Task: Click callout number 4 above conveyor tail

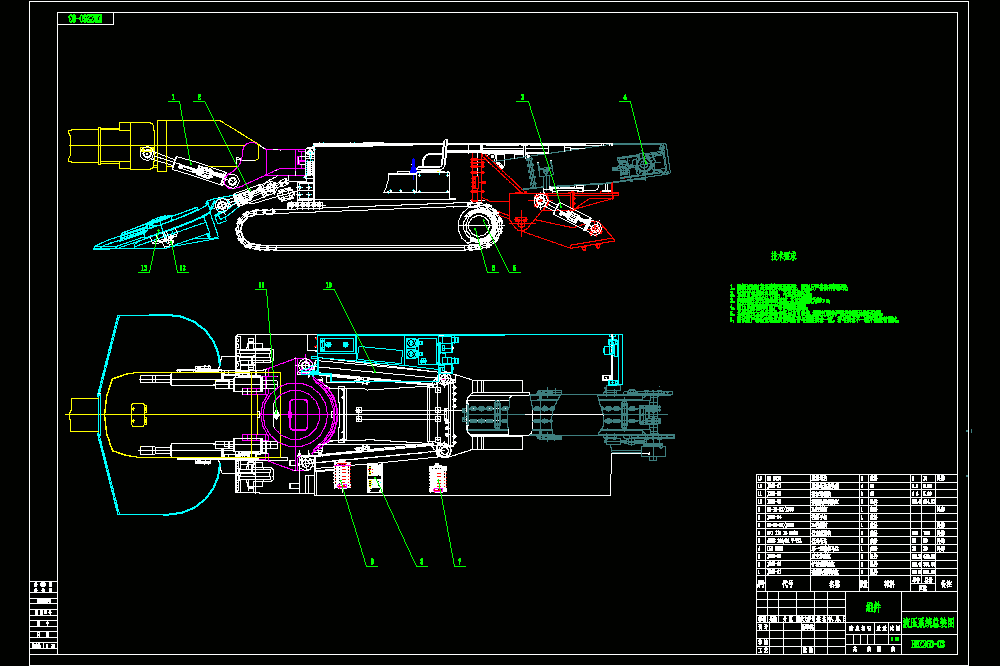Action: [625, 98]
